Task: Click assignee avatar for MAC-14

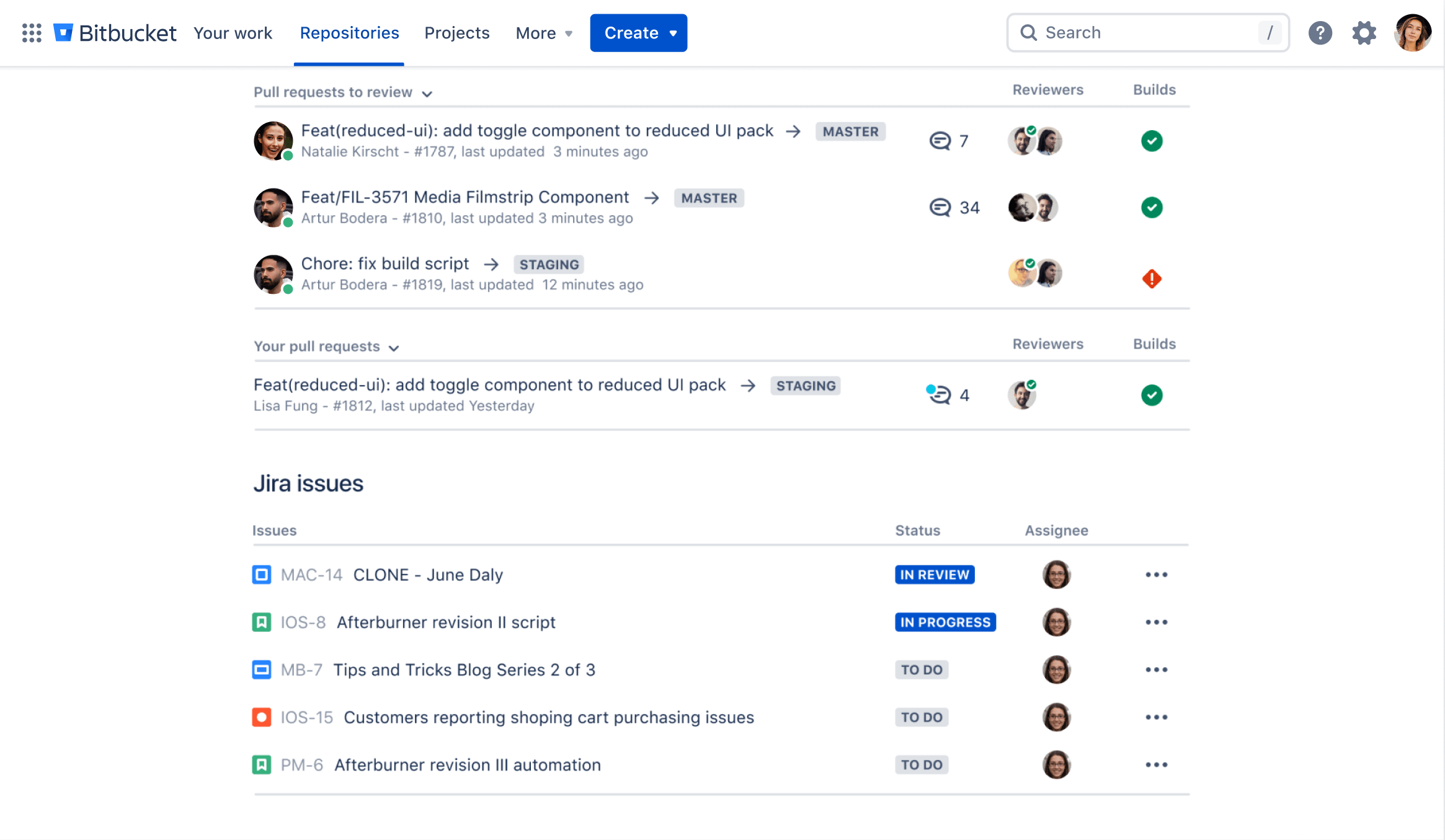Action: [1056, 575]
